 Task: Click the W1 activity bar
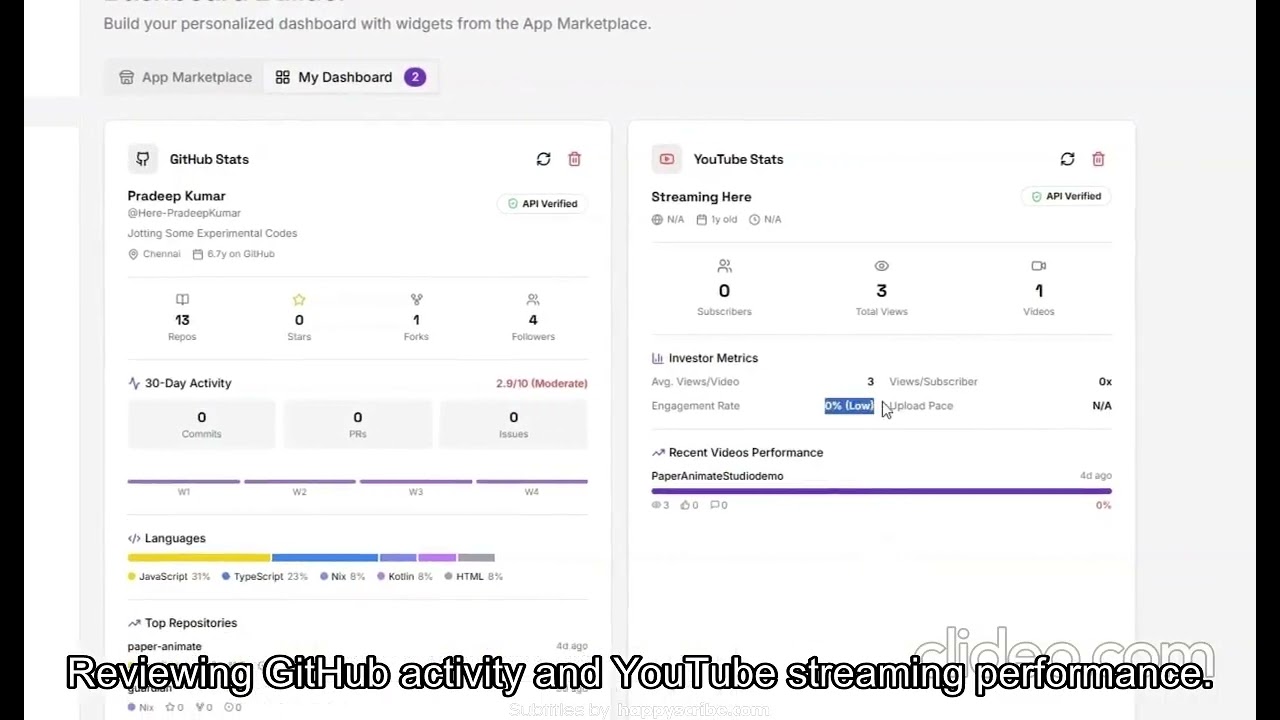tap(184, 482)
